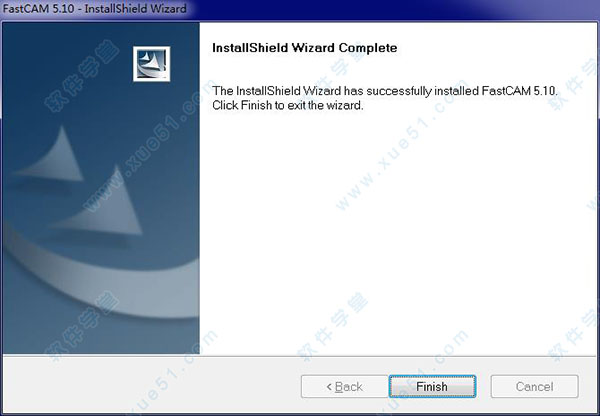Click the grayed-out Cancel button

coord(534,387)
